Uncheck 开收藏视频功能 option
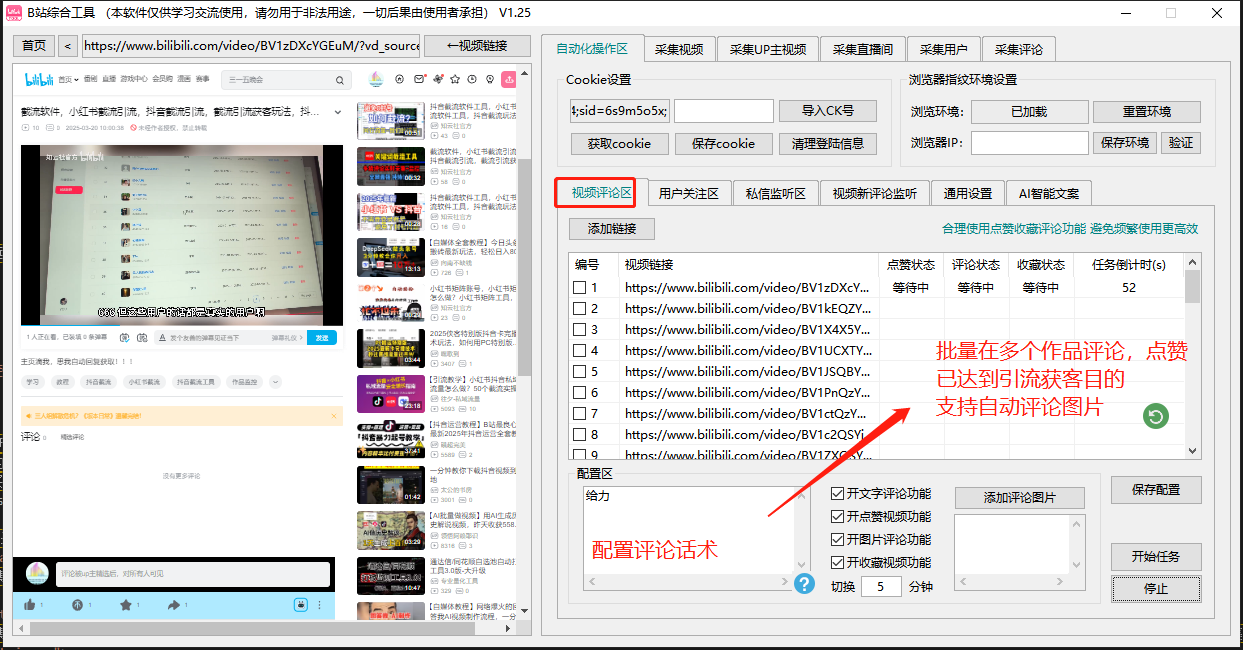This screenshot has height=650, width=1243. [838, 562]
